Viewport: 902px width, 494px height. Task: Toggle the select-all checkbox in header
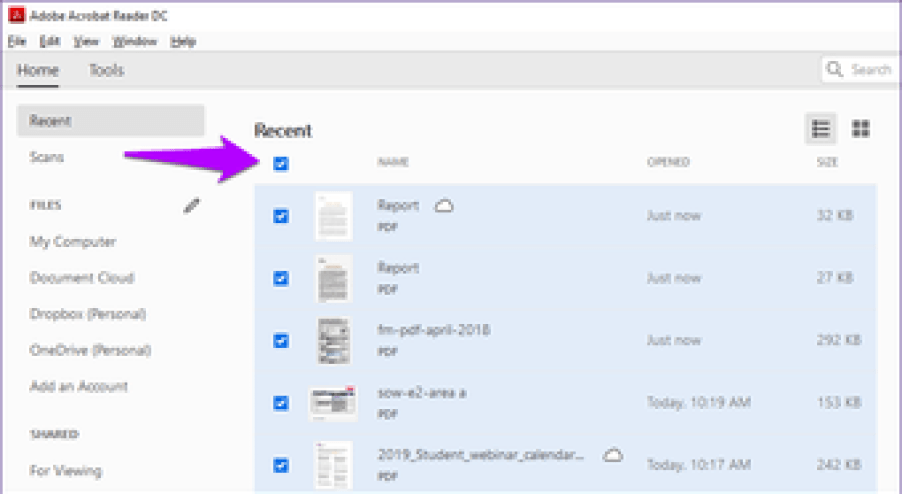281,163
